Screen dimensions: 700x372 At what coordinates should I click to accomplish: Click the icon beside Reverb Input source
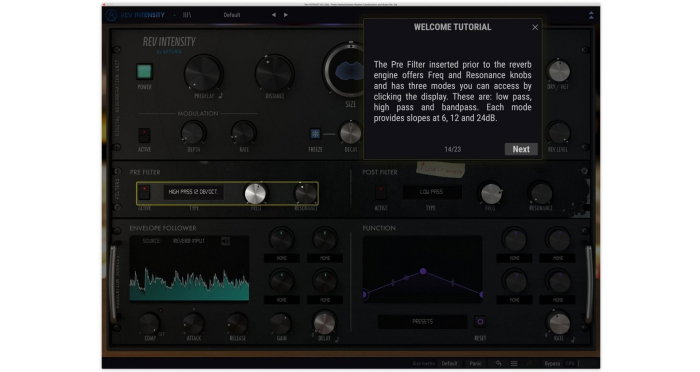[225, 241]
